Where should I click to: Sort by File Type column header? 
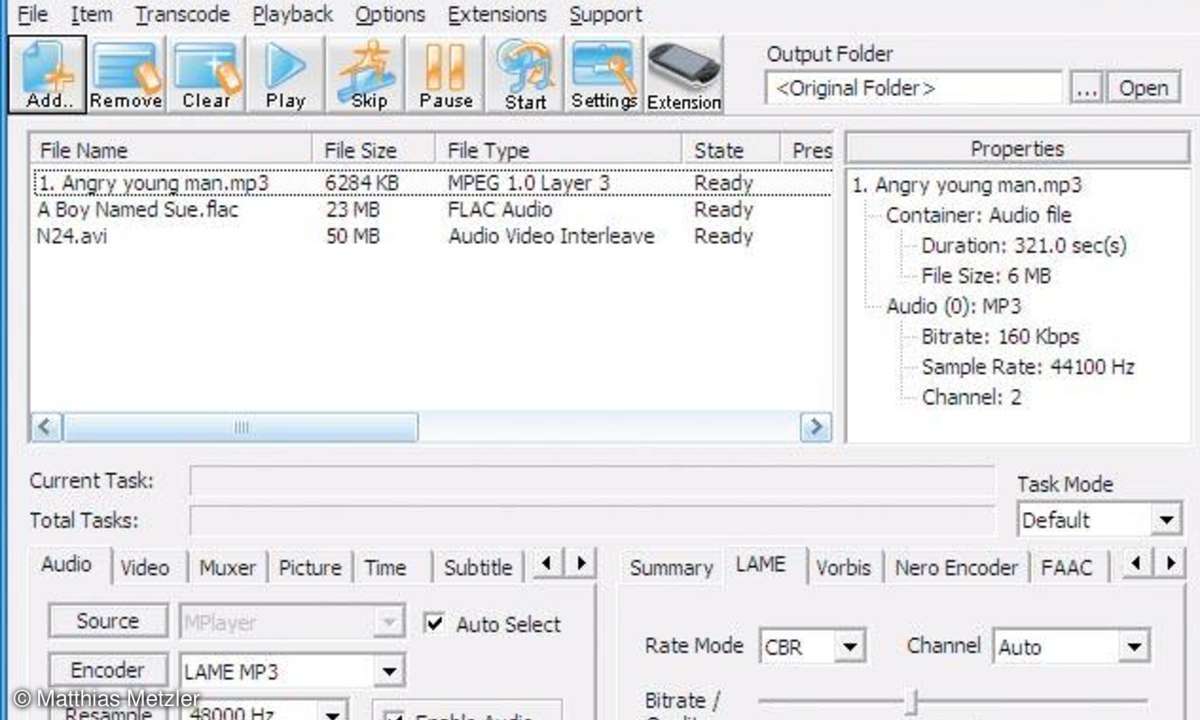pyautogui.click(x=558, y=150)
